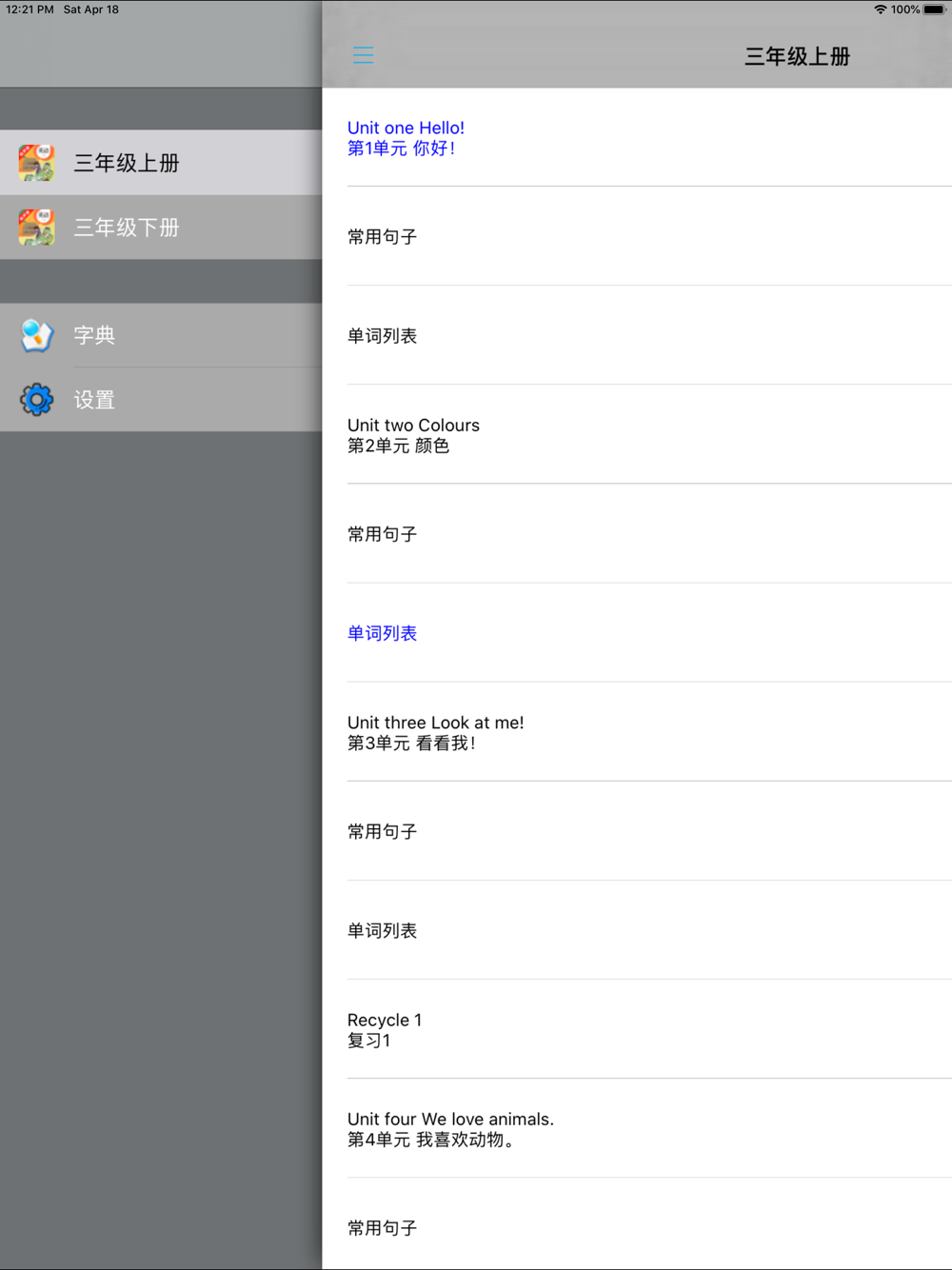This screenshot has height=1270, width=952.
Task: Select Unit four We love animals row
Action: 637,1129
